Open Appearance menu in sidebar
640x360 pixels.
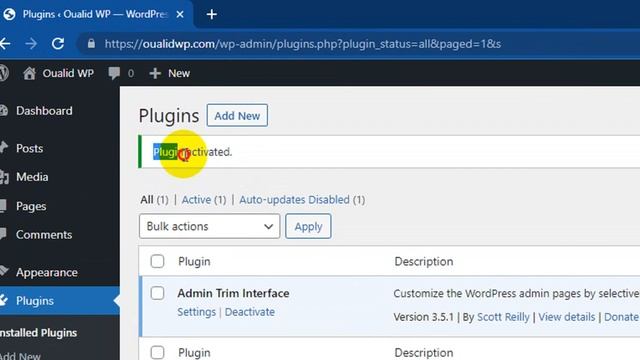point(47,272)
